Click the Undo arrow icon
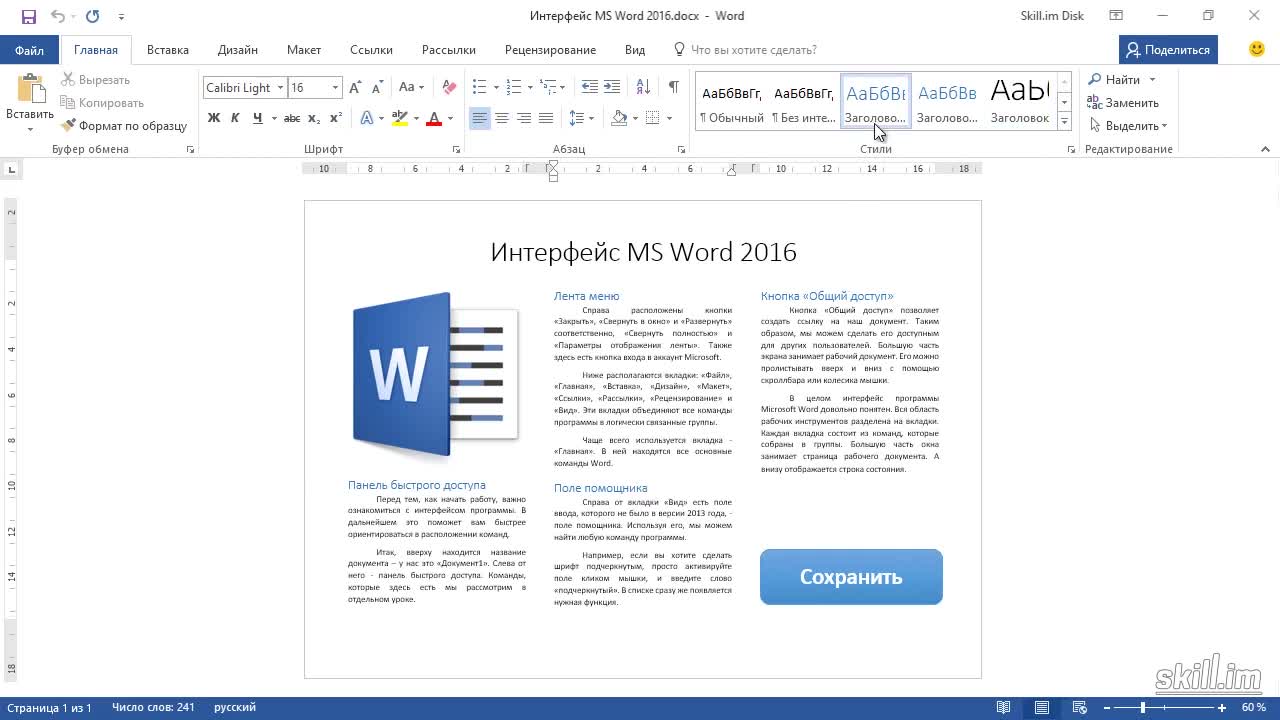This screenshot has width=1280, height=720. [x=57, y=16]
